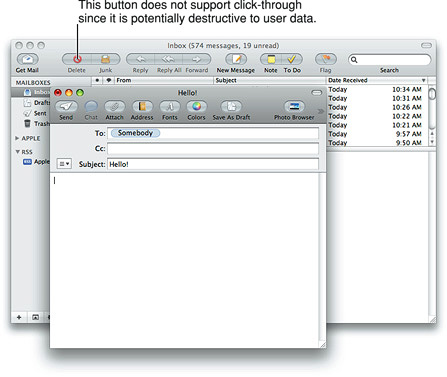The height and width of the screenshot is (377, 447).
Task: Save message using Save As Draft icon
Action: click(231, 106)
